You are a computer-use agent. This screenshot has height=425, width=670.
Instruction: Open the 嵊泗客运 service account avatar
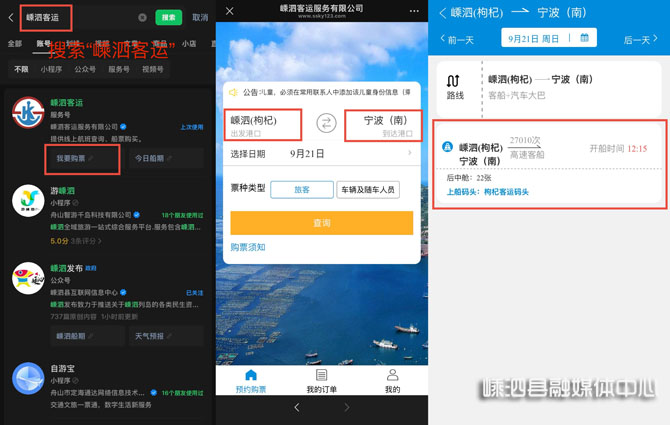pos(28,113)
